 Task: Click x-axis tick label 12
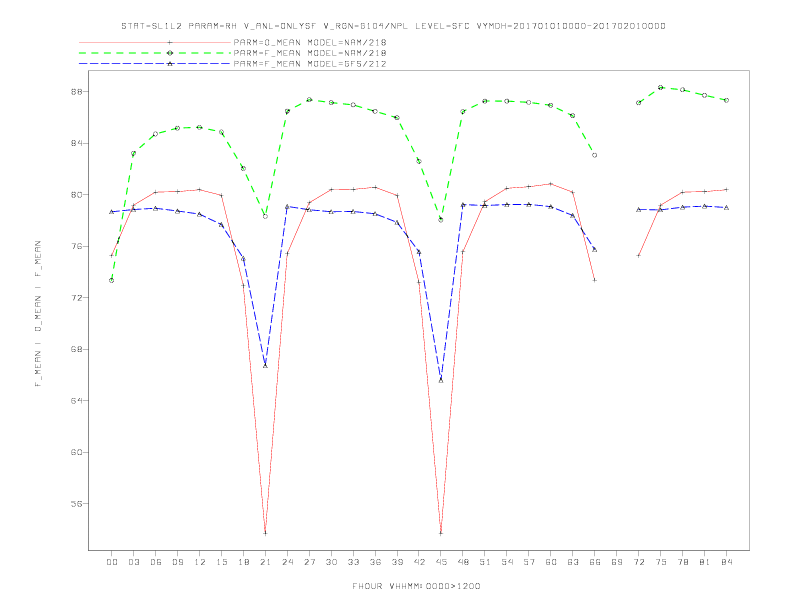point(200,562)
